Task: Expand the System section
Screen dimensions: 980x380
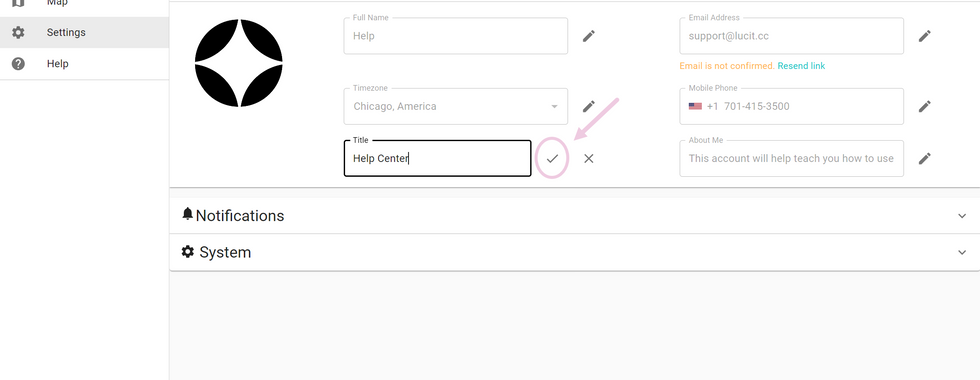Action: 574,252
